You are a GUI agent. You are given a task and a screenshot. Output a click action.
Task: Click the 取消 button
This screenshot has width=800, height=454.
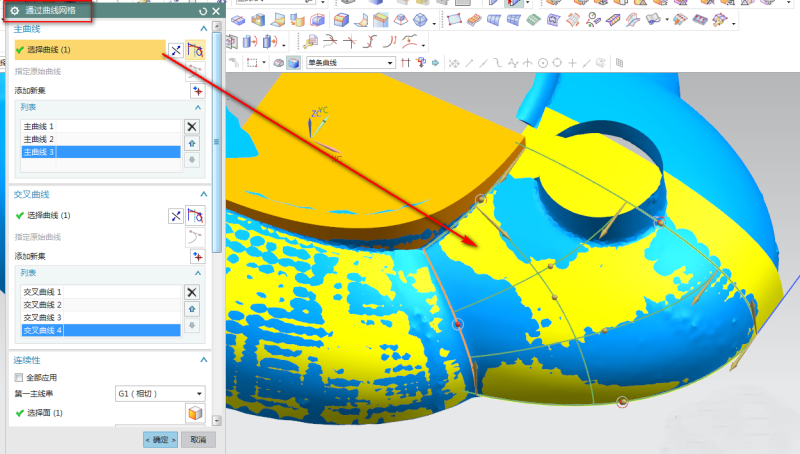197,440
